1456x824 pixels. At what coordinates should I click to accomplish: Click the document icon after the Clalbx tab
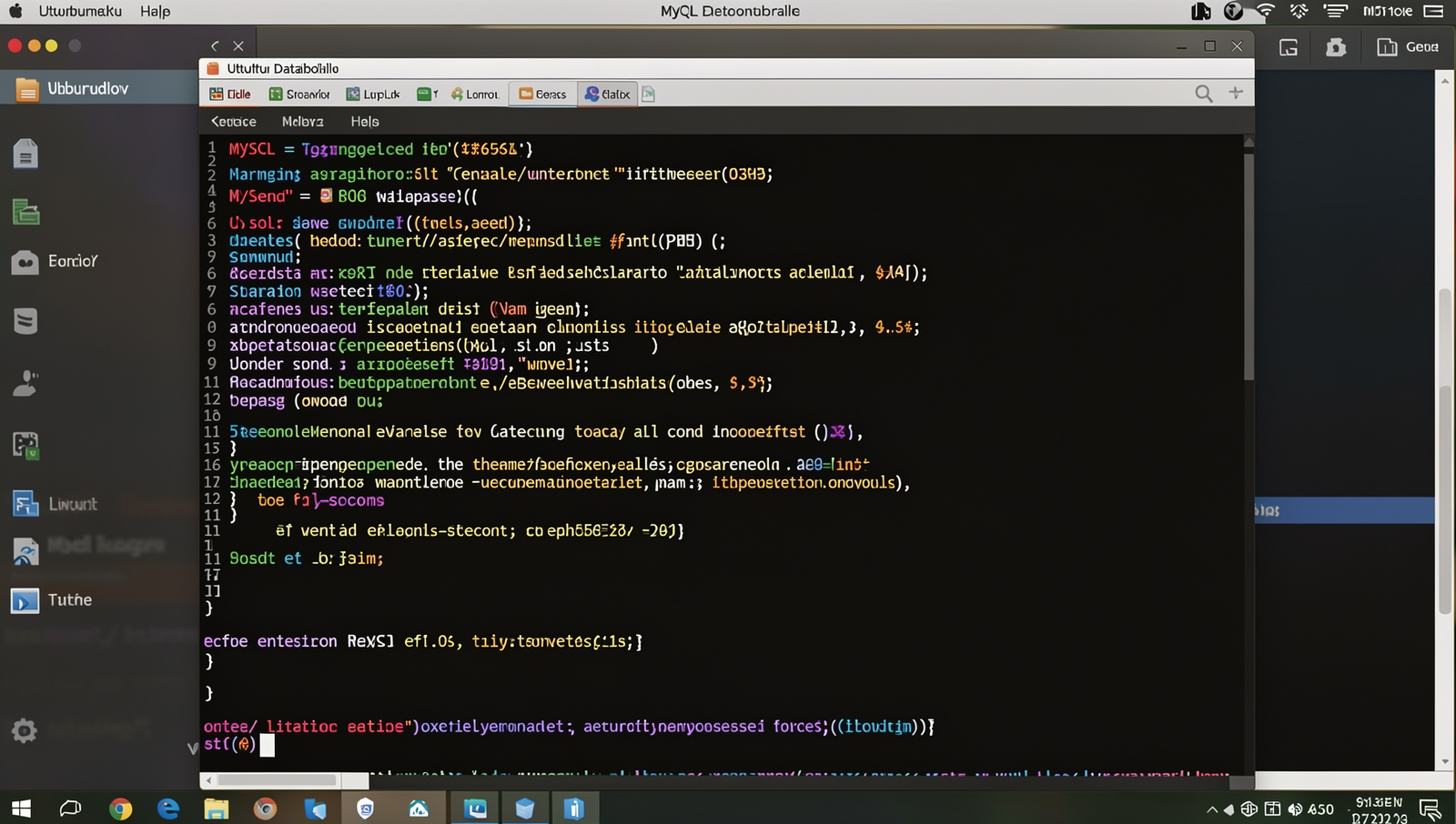pos(648,94)
